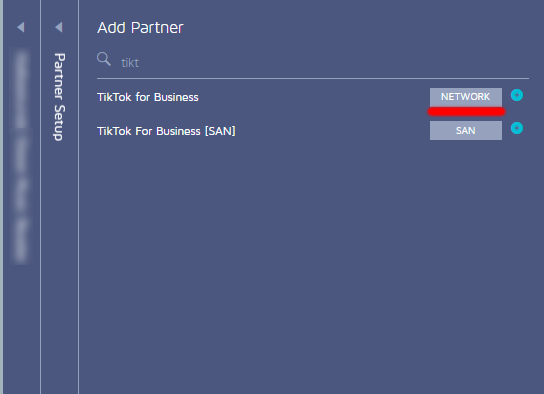
Task: Open the first blurred sidebar item
Action: point(21,89)
